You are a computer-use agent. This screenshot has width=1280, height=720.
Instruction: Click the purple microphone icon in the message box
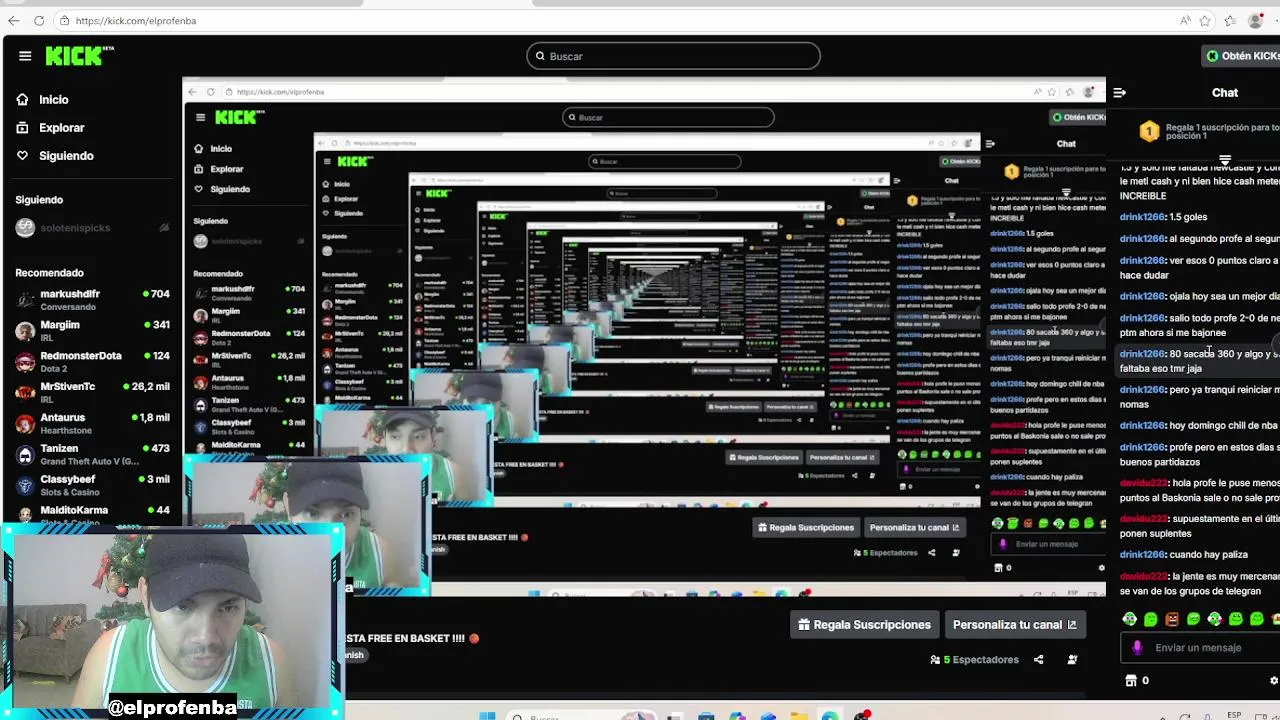click(x=1137, y=648)
